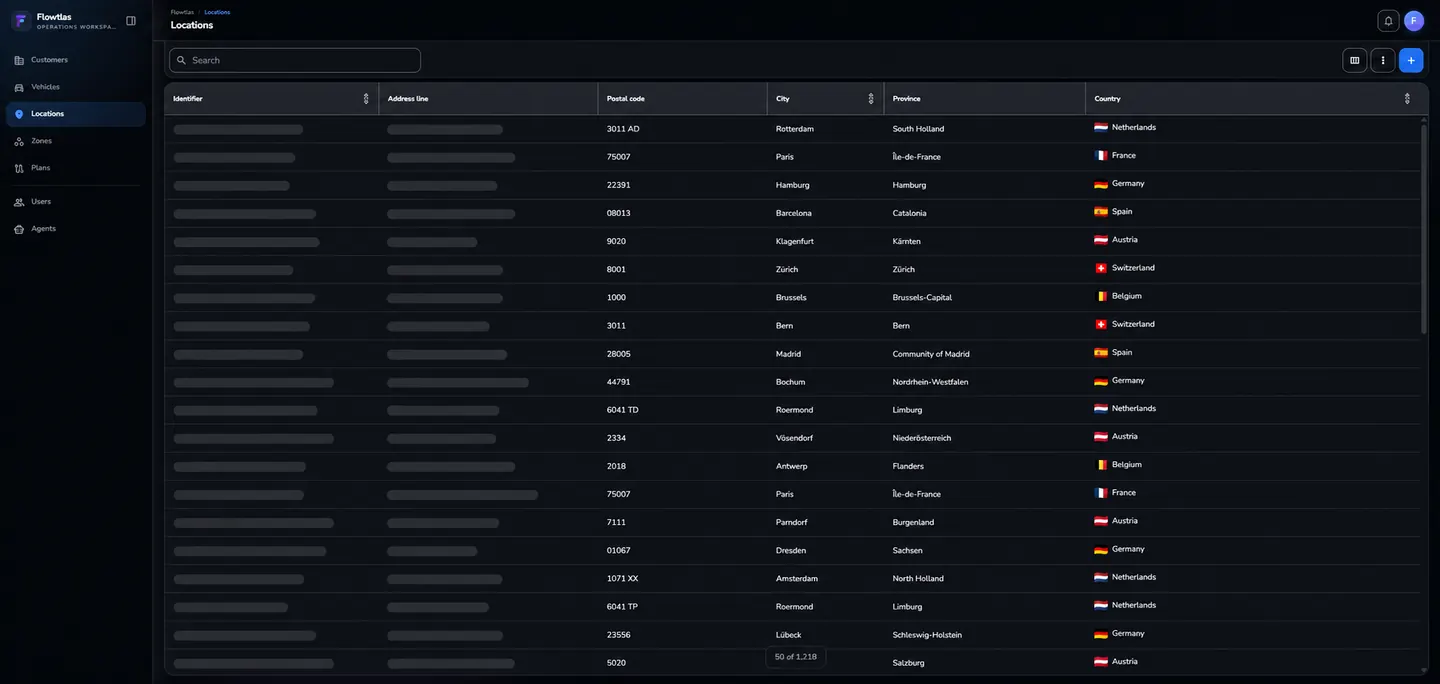Click France flag in 75007 first row
This screenshot has height=684, width=1440.
click(x=1101, y=156)
